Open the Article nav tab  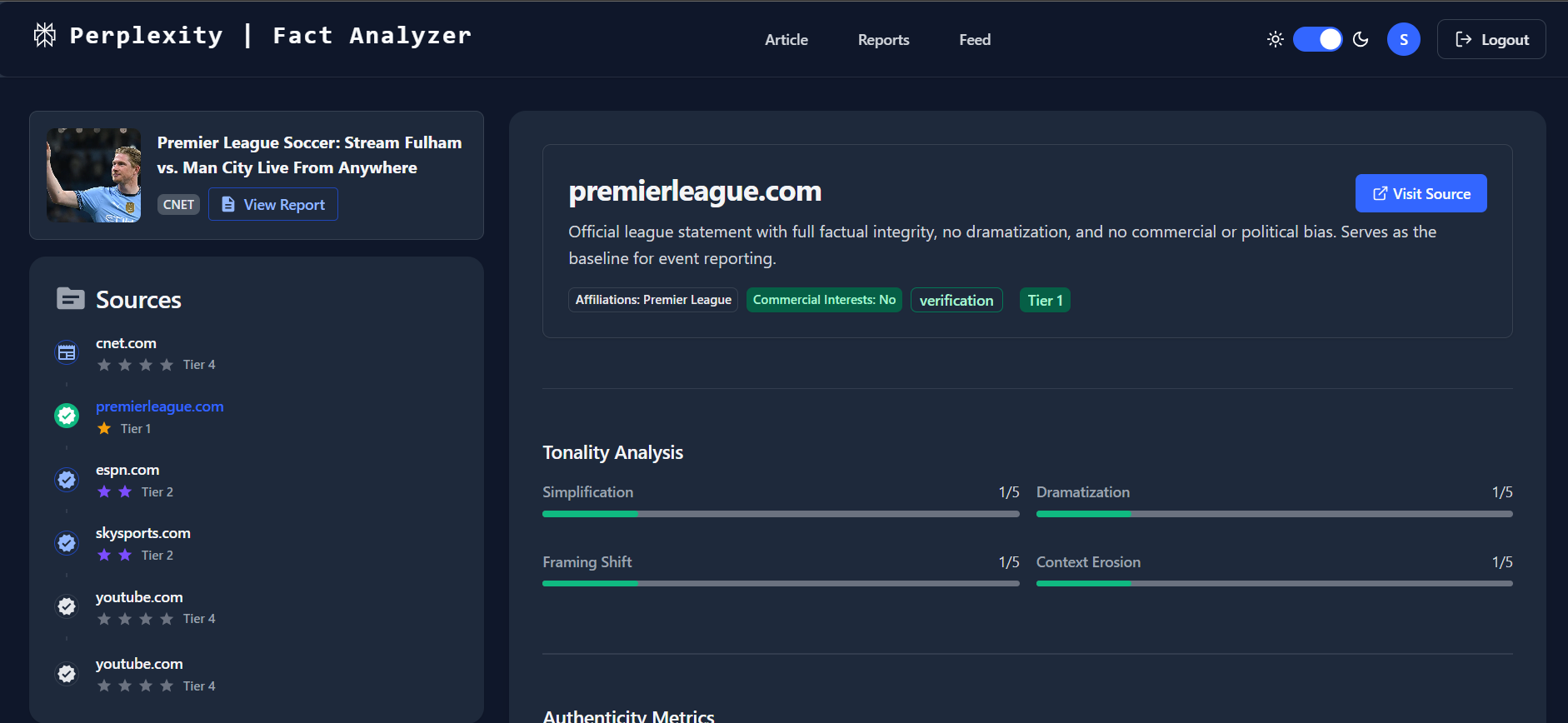pos(786,39)
